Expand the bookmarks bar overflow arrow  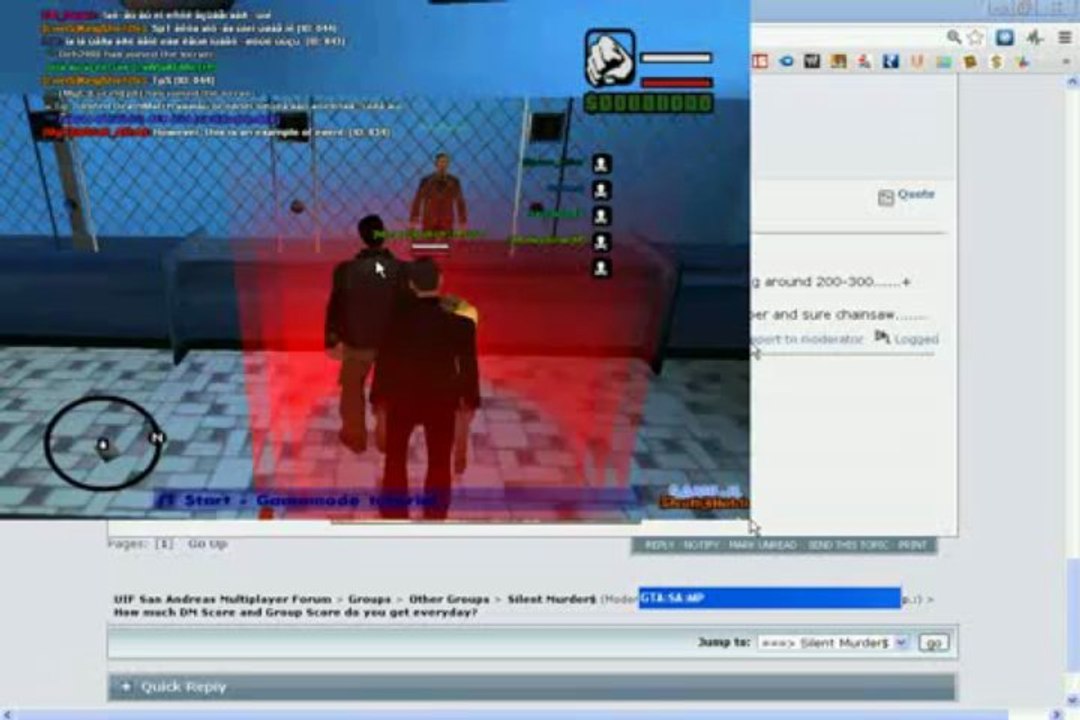(1066, 62)
